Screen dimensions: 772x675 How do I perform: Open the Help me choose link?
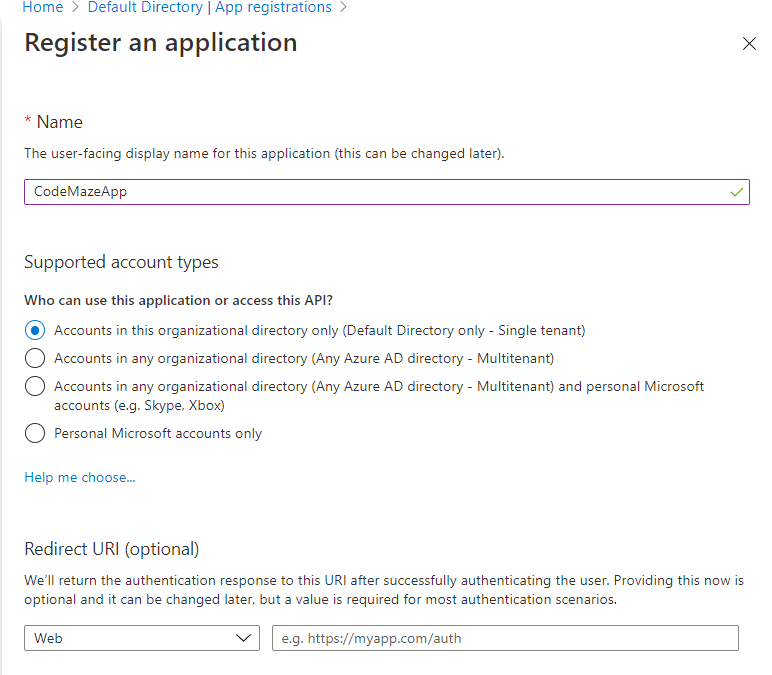point(80,477)
